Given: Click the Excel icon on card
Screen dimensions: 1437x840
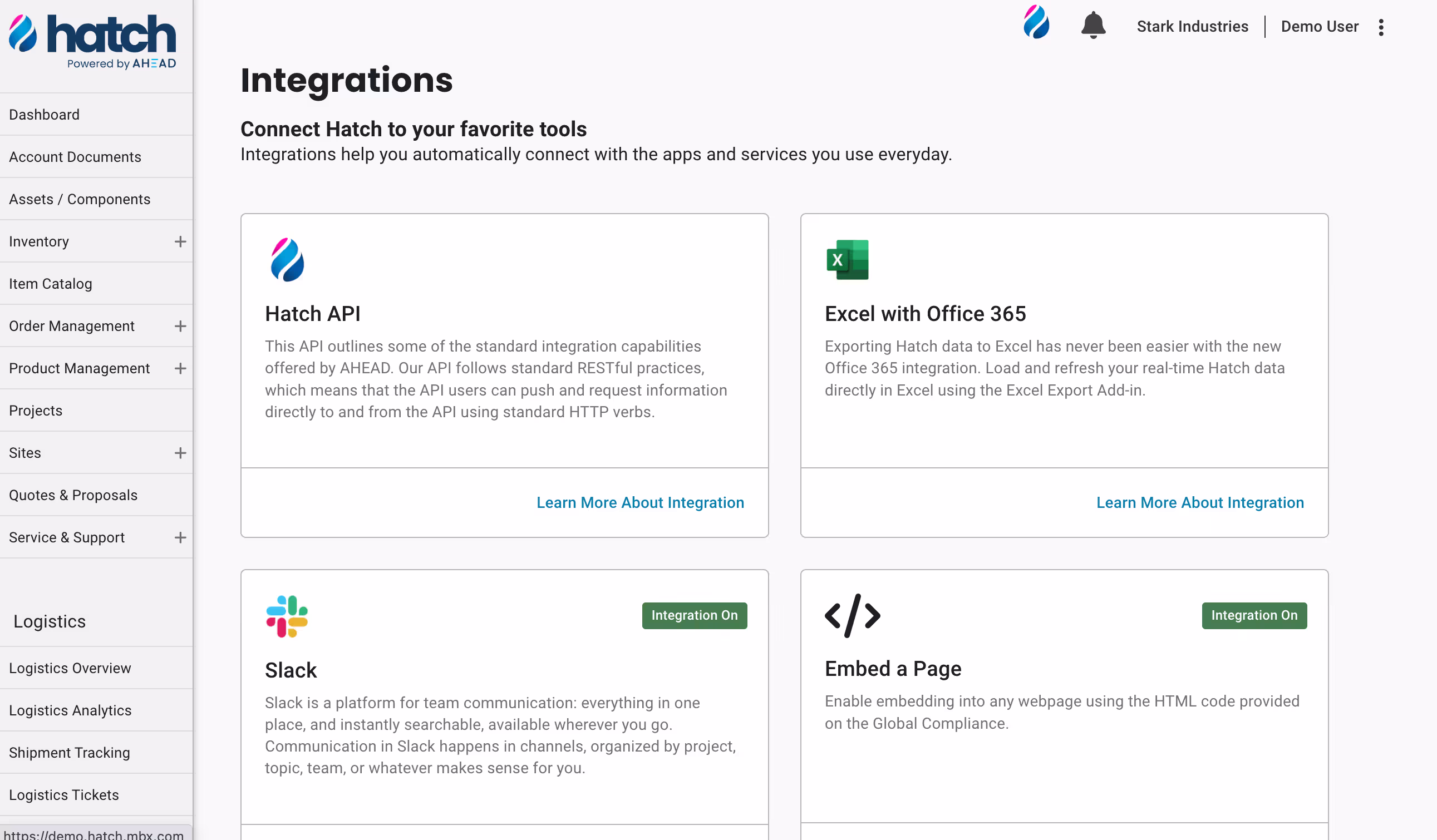Looking at the screenshot, I should coord(848,260).
